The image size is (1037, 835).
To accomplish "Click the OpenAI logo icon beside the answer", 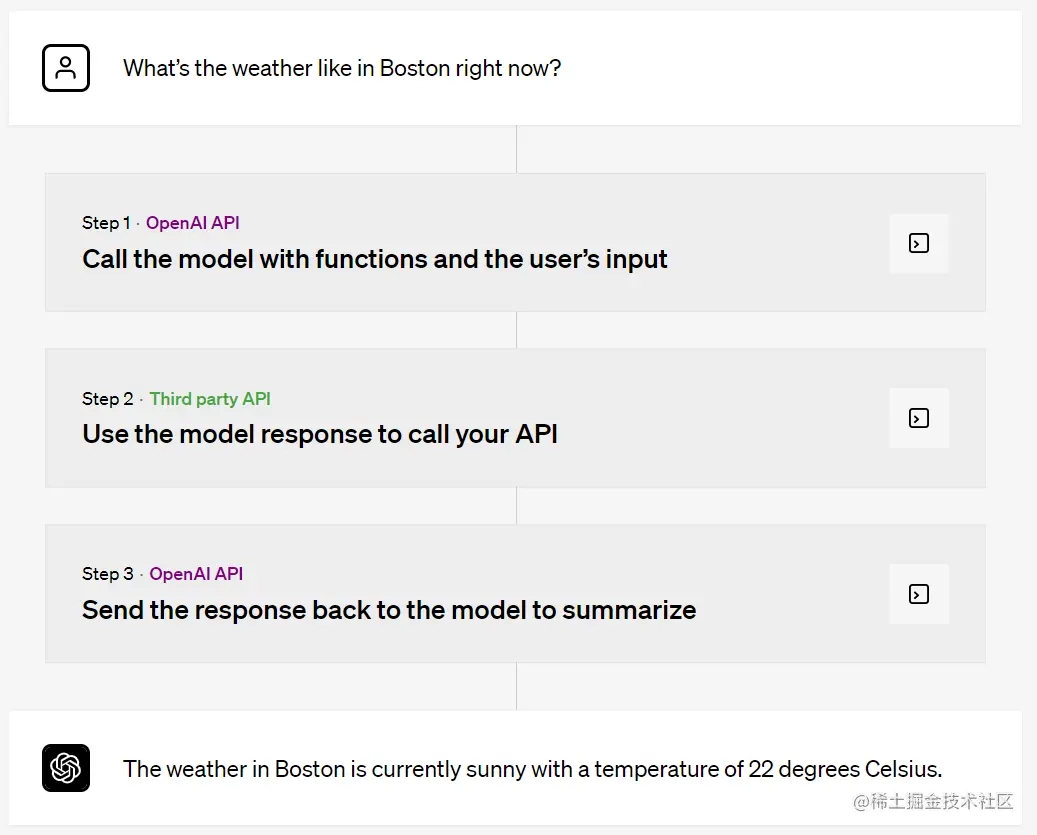I will click(65, 768).
